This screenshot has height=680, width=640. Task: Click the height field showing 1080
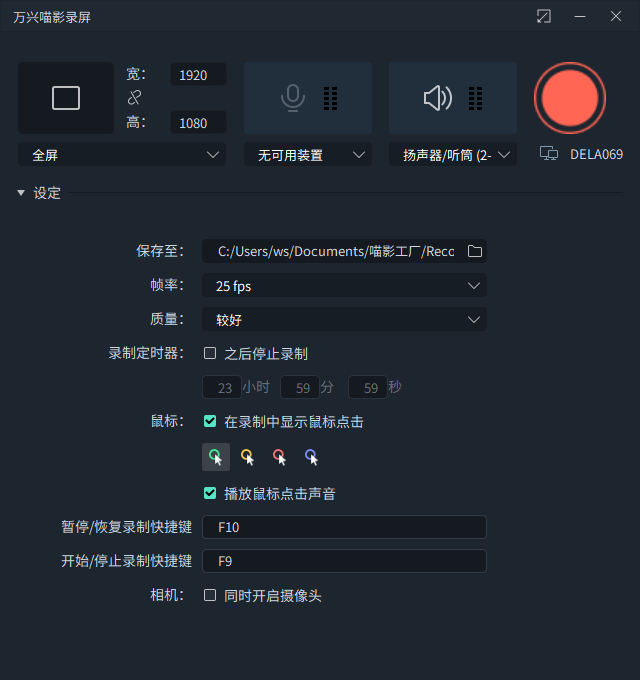click(x=198, y=122)
